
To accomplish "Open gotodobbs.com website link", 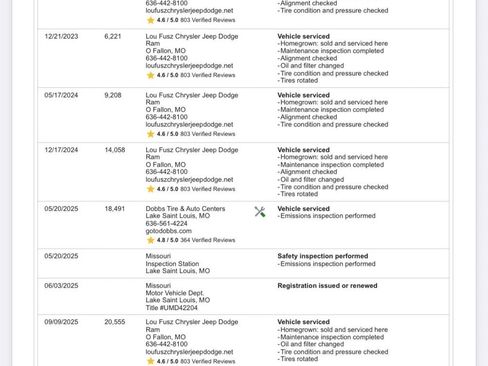I will pos(169,231).
